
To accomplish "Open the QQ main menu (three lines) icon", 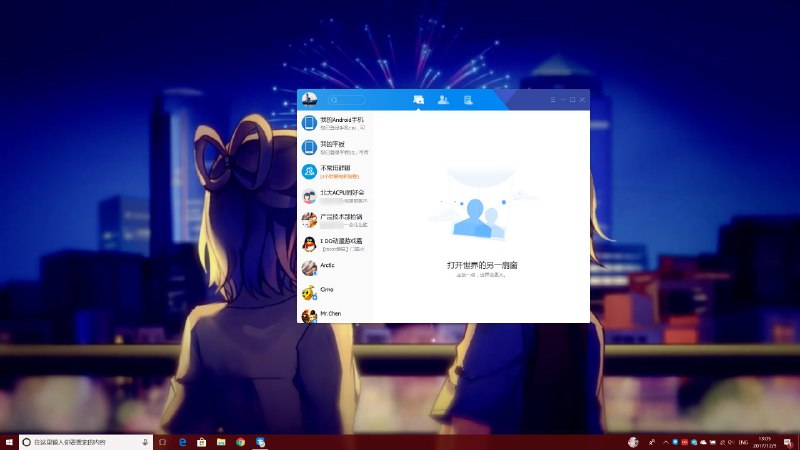I will 553,99.
